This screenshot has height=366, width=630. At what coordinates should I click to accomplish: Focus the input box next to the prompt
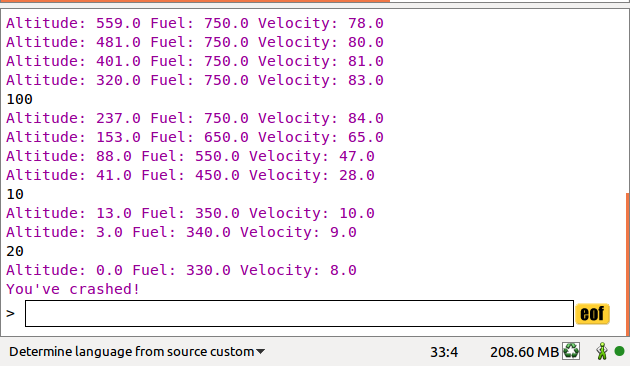tap(299, 313)
